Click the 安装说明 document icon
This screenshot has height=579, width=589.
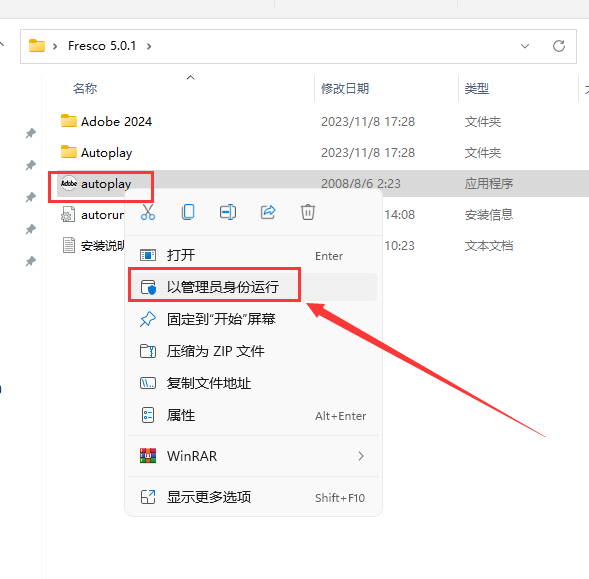click(69, 245)
